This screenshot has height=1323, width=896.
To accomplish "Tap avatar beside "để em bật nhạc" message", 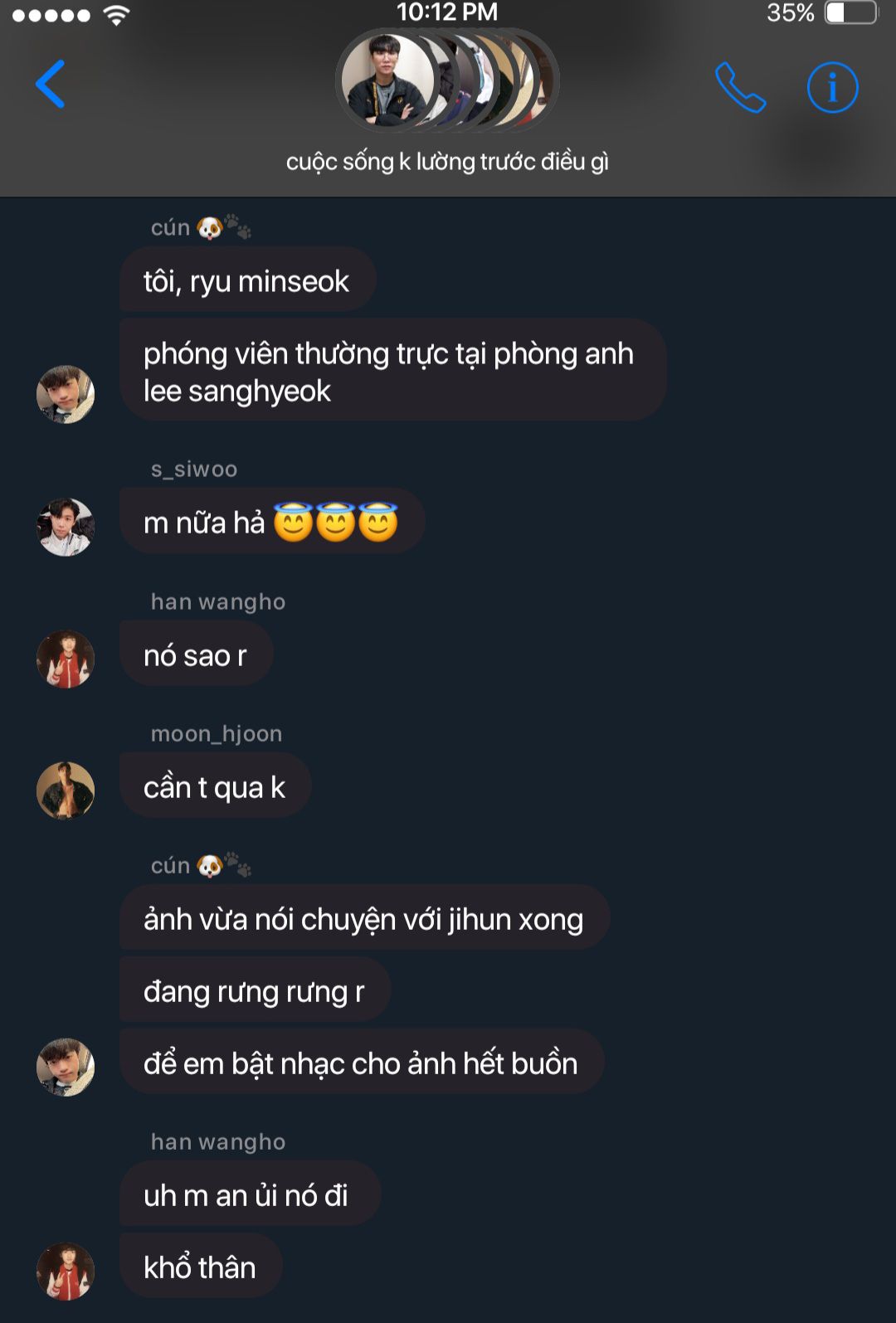I will point(66,1067).
